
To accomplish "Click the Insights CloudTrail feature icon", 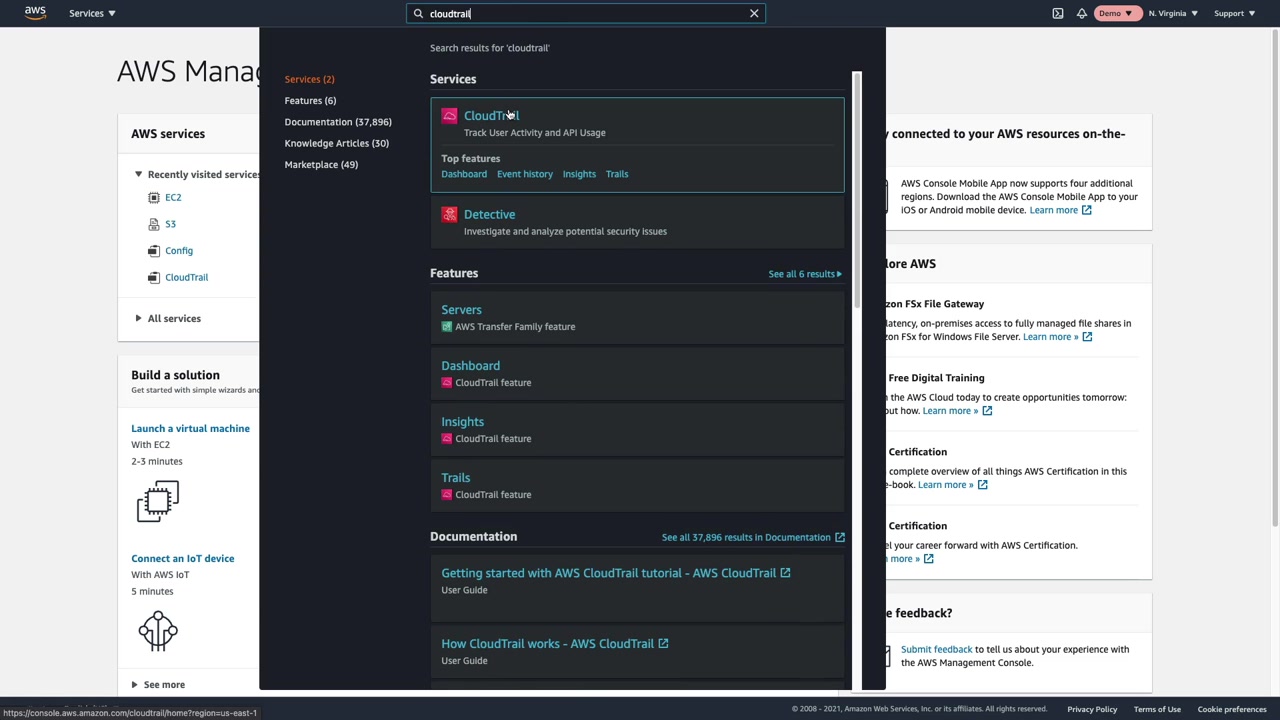I will 447,439.
